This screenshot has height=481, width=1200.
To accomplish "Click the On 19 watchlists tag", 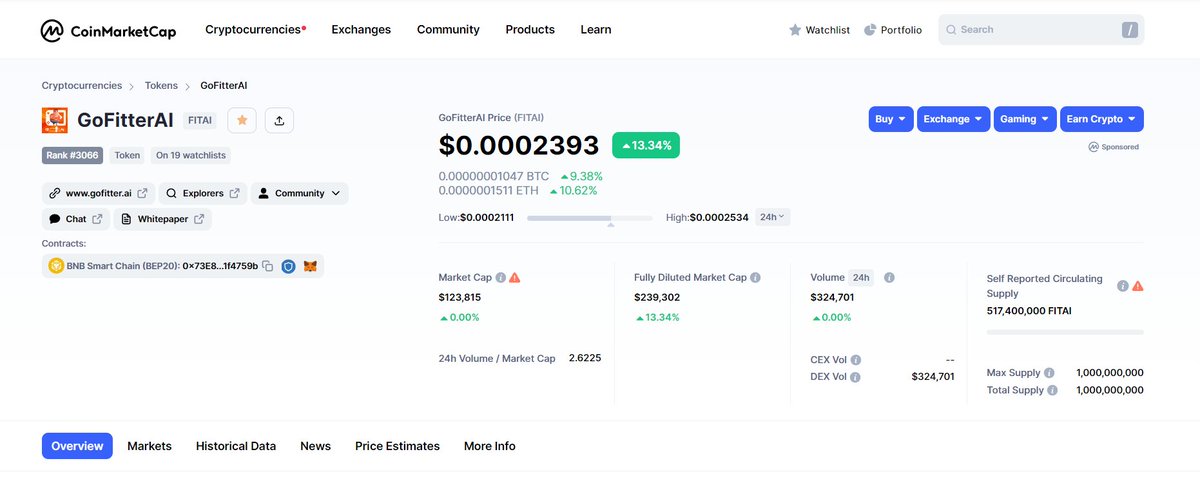I will pos(191,155).
